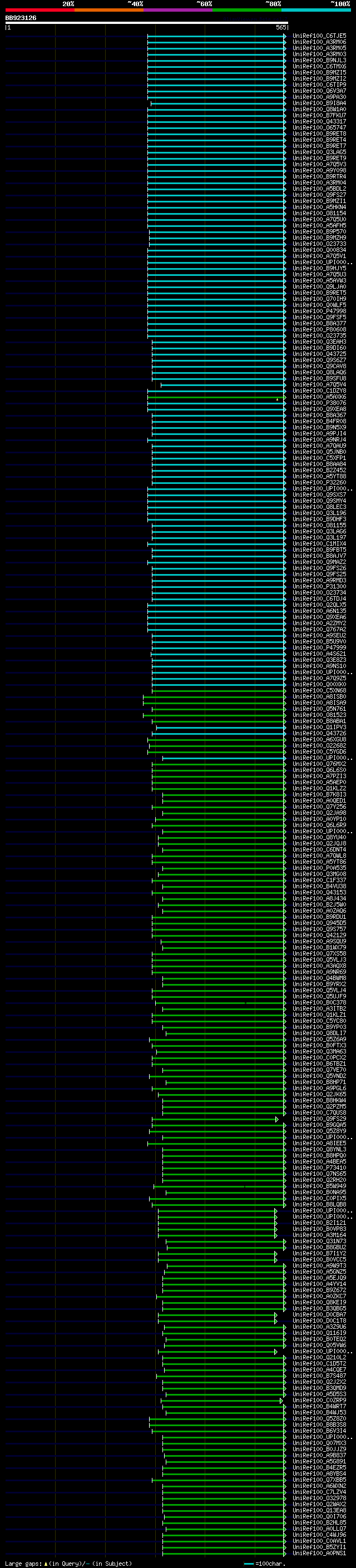This screenshot has height=1568, width=356.
Task: Select hit label UniRef100_B2J5W0
Action: click(319, 904)
